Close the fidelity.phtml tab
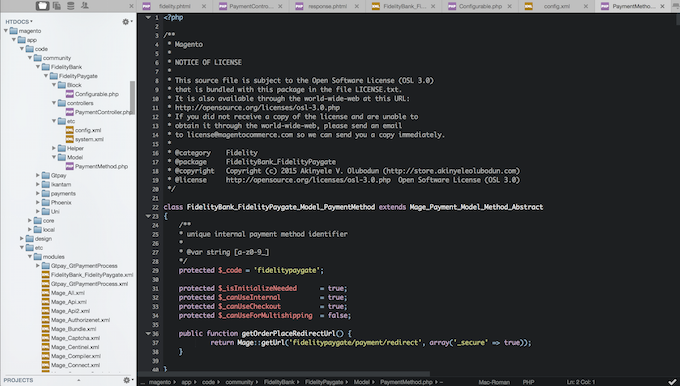This screenshot has width=680, height=386. 204,6
